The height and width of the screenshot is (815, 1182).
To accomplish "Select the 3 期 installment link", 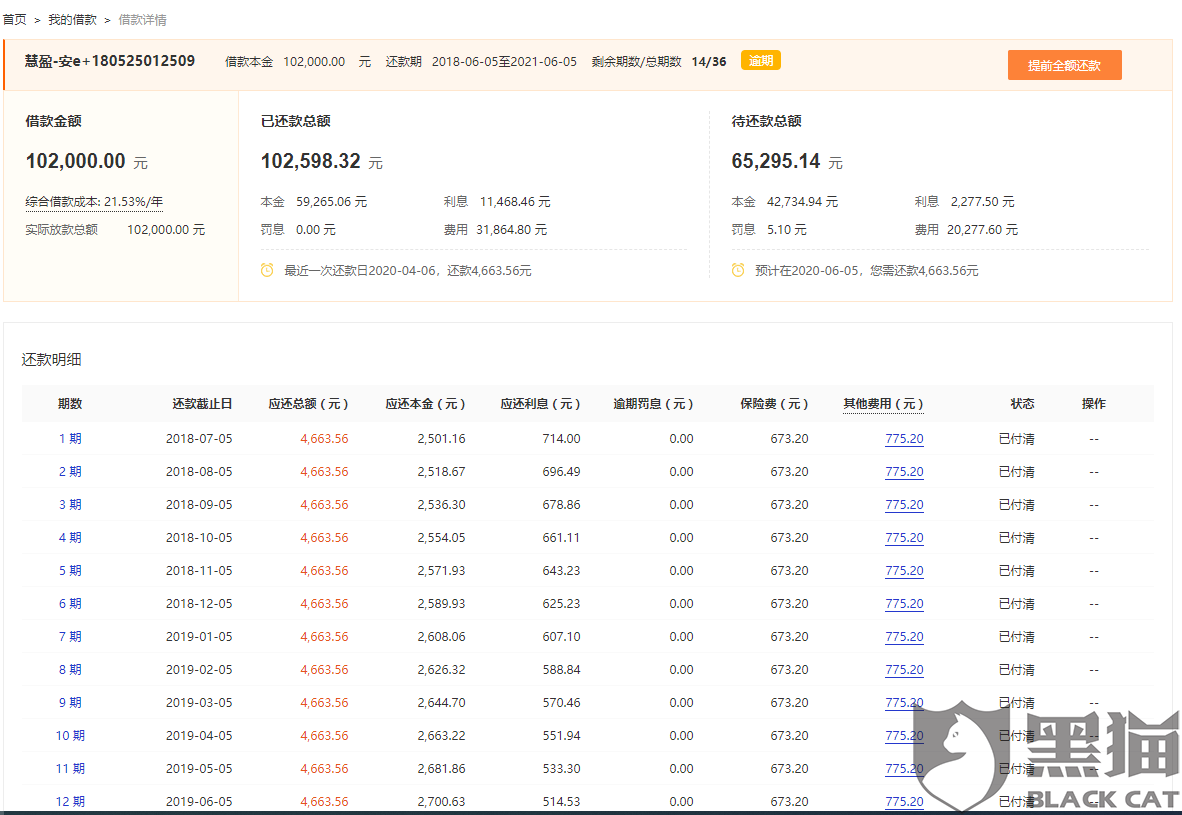I will point(70,505).
